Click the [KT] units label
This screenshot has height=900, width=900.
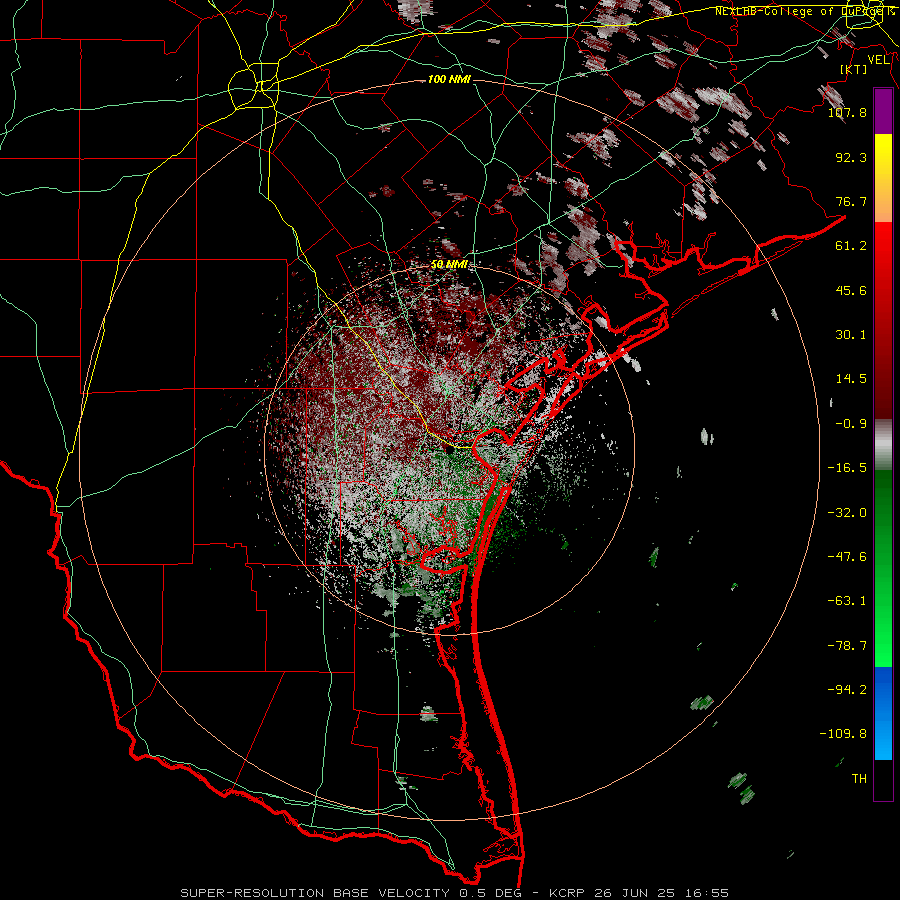point(854,69)
